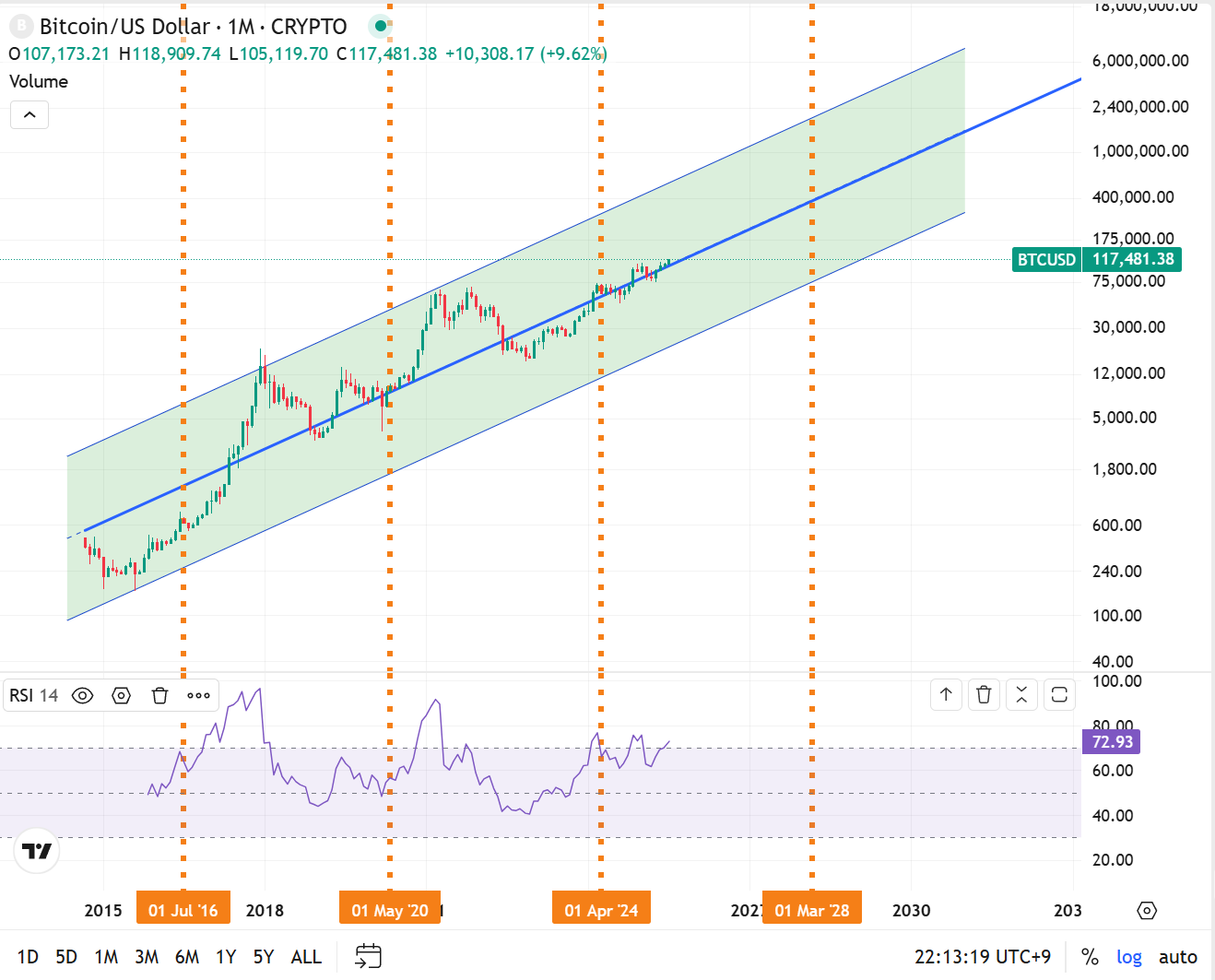
Task: Click the low price L105,119.70 value
Action: point(278,53)
